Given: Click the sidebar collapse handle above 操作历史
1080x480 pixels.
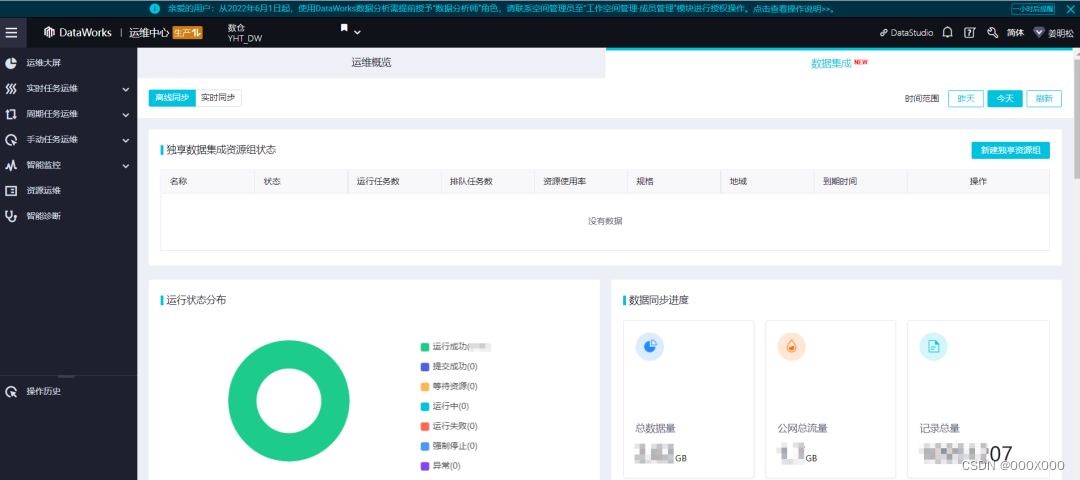Looking at the screenshot, I should tap(67, 376).
